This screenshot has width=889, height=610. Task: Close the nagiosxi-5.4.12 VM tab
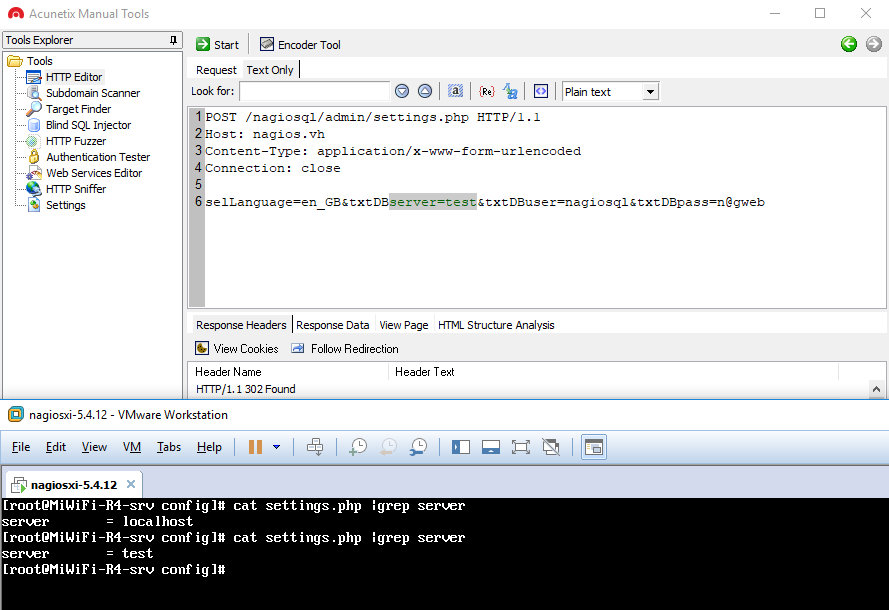coord(131,484)
